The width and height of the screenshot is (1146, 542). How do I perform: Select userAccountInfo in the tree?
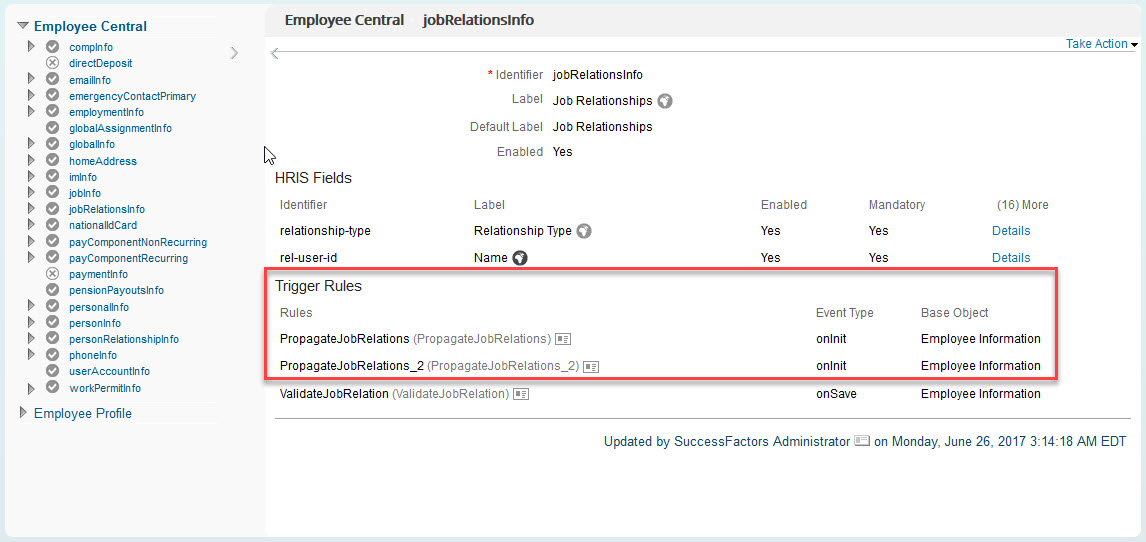click(x=110, y=372)
